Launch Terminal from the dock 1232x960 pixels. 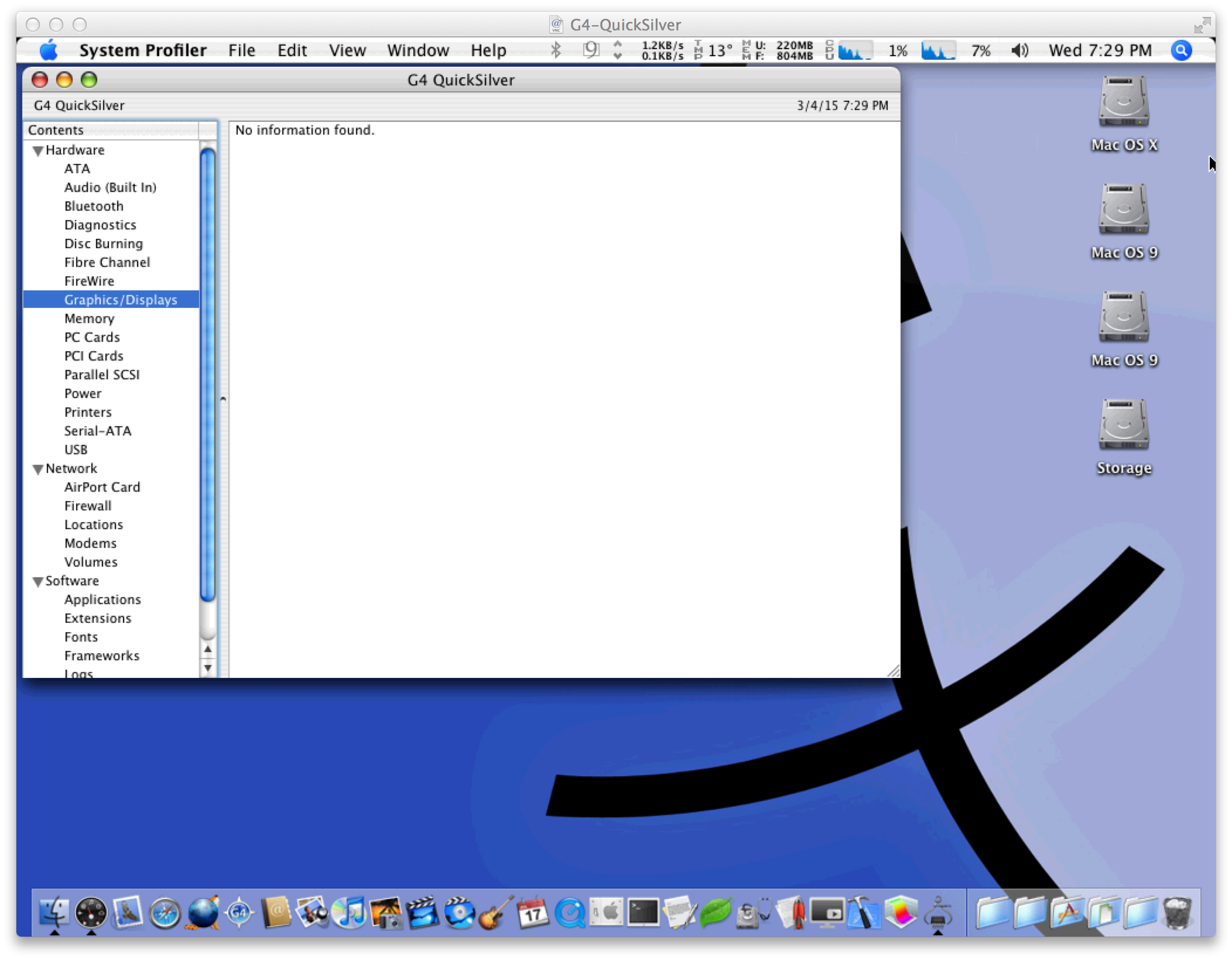[x=643, y=912]
